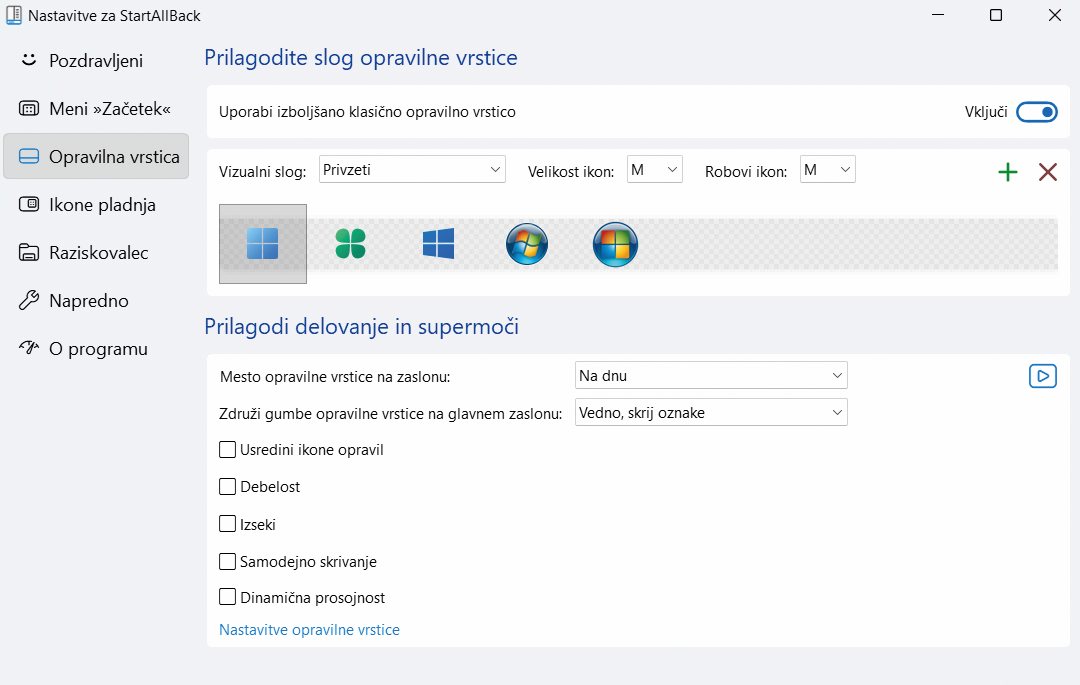Tick the Izseki checkbox
Screen dimensions: 1080x685
pos(227,524)
